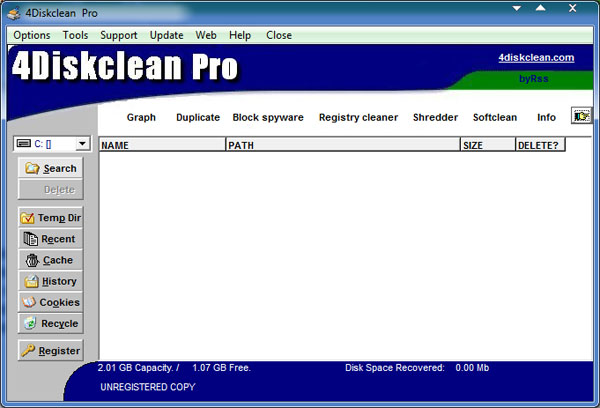Click the 4Diskclean Pro title bar icon
Image resolution: width=600 pixels, height=408 pixels.
pyautogui.click(x=14, y=13)
